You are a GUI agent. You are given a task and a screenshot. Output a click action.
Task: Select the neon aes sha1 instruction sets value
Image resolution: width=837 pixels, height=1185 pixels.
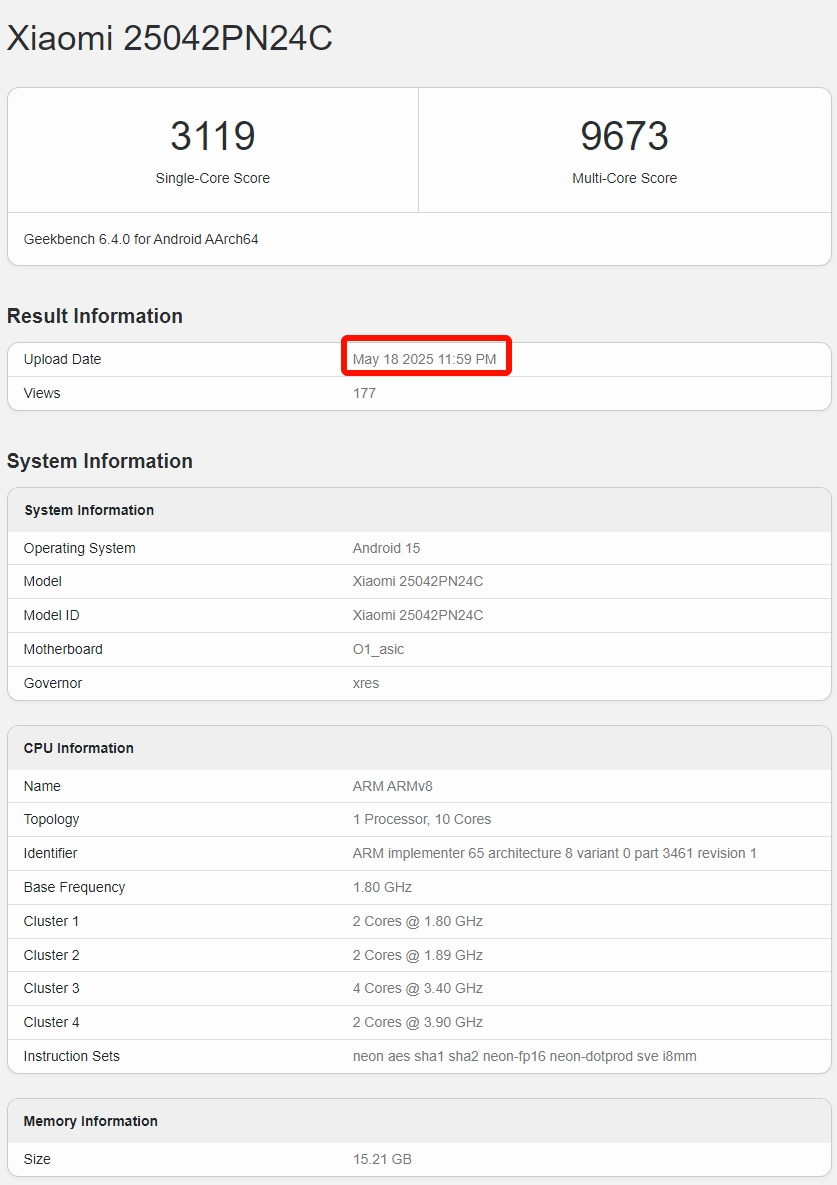[524, 1057]
